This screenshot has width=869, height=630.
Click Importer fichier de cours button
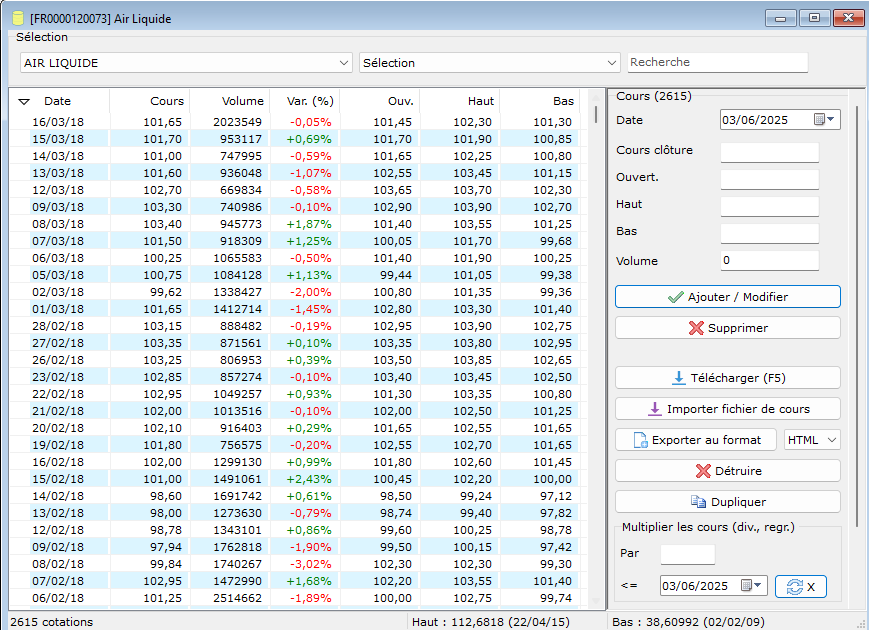click(x=728, y=409)
